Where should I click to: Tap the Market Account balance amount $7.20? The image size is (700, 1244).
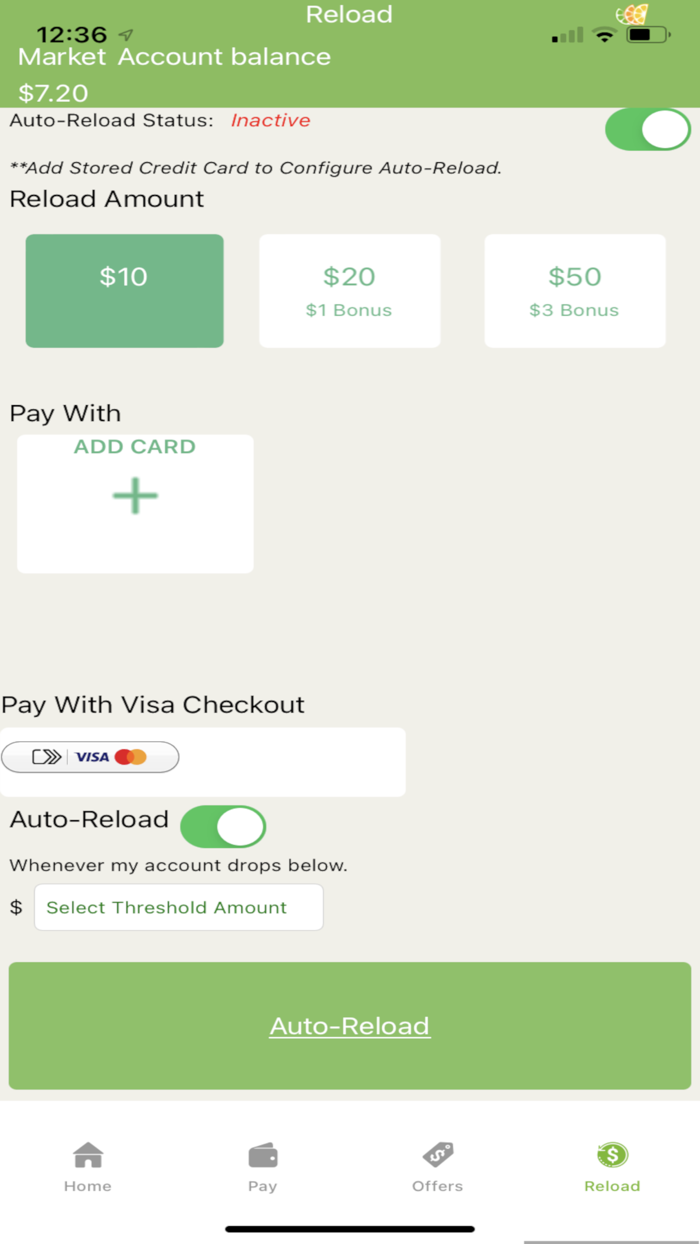(54, 94)
